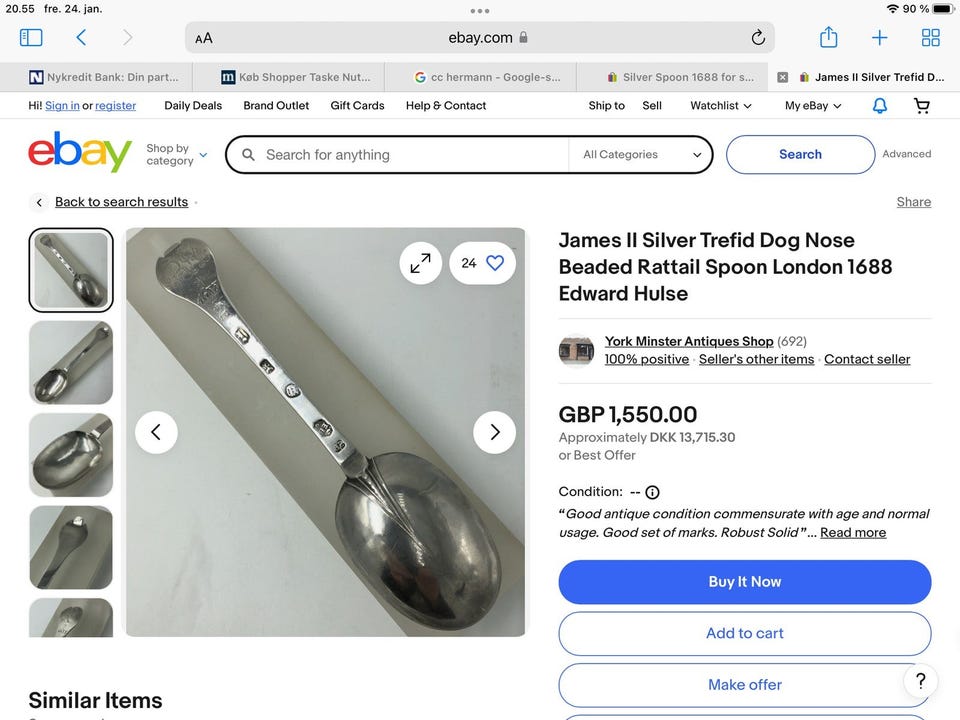Close the James II Silver Trefid tab
The width and height of the screenshot is (960, 720).
[782, 77]
